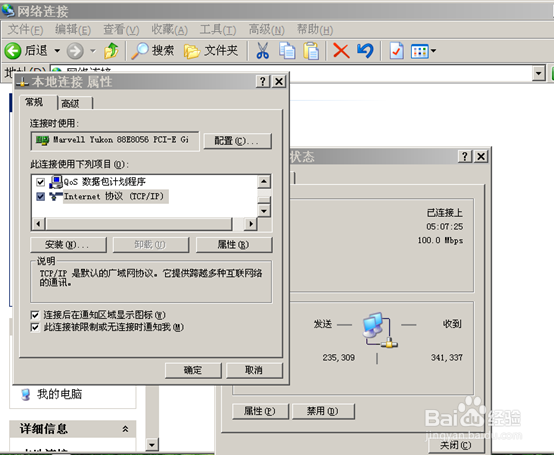Click 100.0 Mbps speed value

tap(440, 241)
